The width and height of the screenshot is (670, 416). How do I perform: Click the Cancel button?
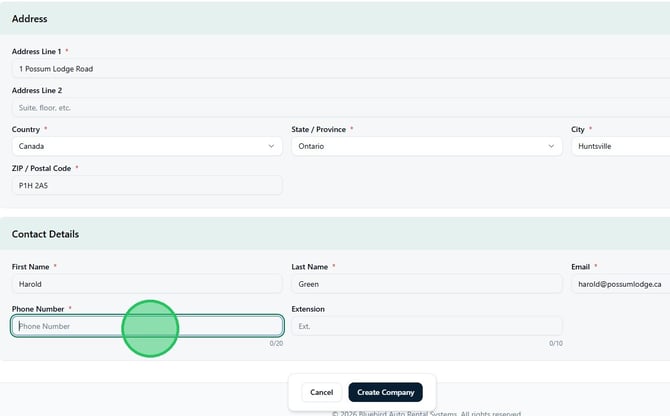tap(321, 392)
